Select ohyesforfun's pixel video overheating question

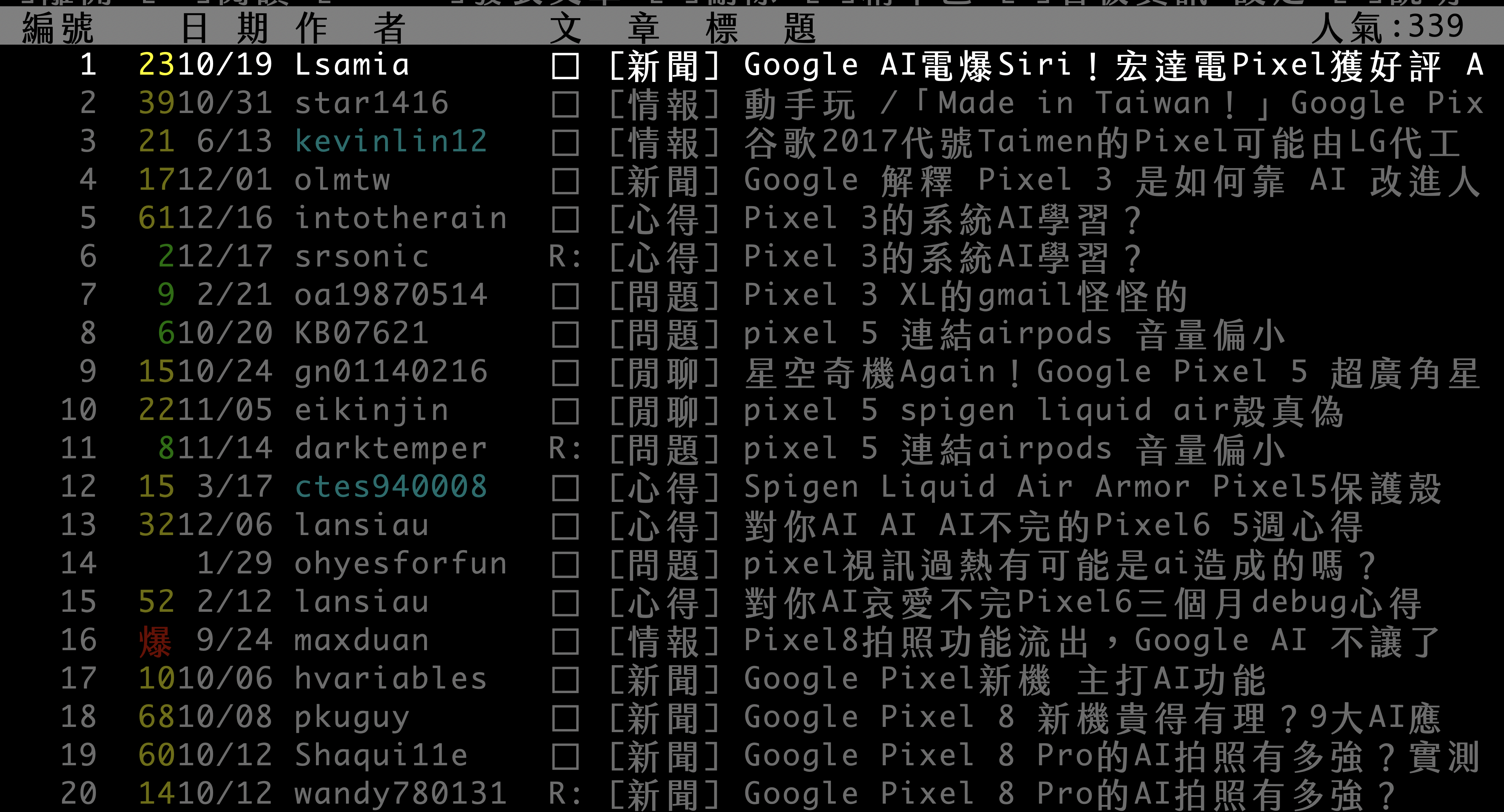click(752, 564)
